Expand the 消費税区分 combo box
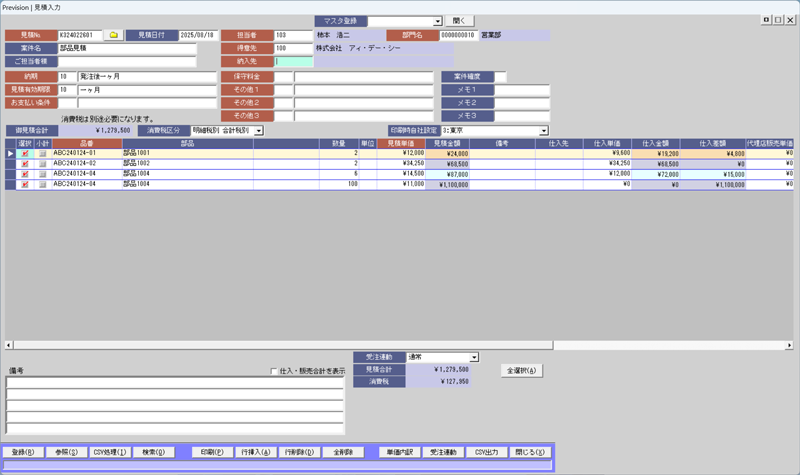 (x=258, y=130)
